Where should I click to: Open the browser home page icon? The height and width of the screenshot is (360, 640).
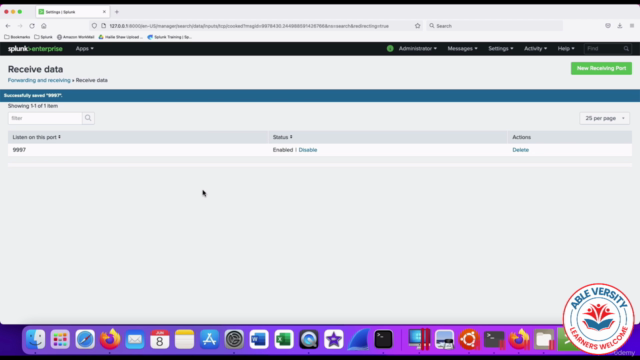44,26
